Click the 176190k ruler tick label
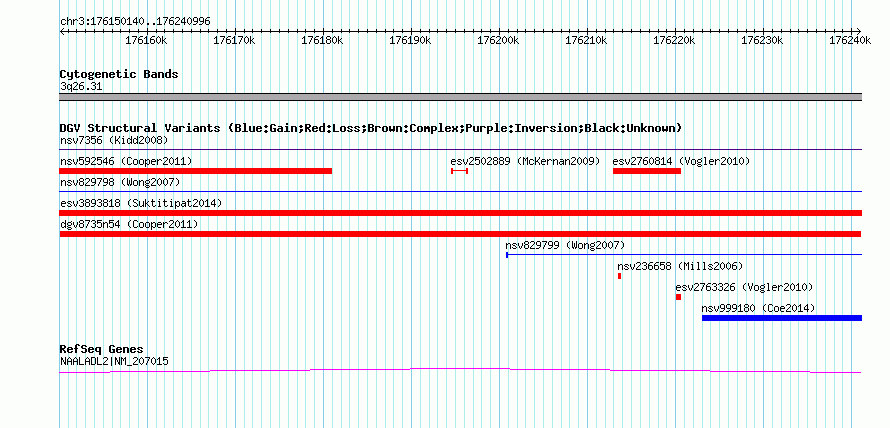Screen dimensions: 890x428 pyautogui.click(x=410, y=40)
